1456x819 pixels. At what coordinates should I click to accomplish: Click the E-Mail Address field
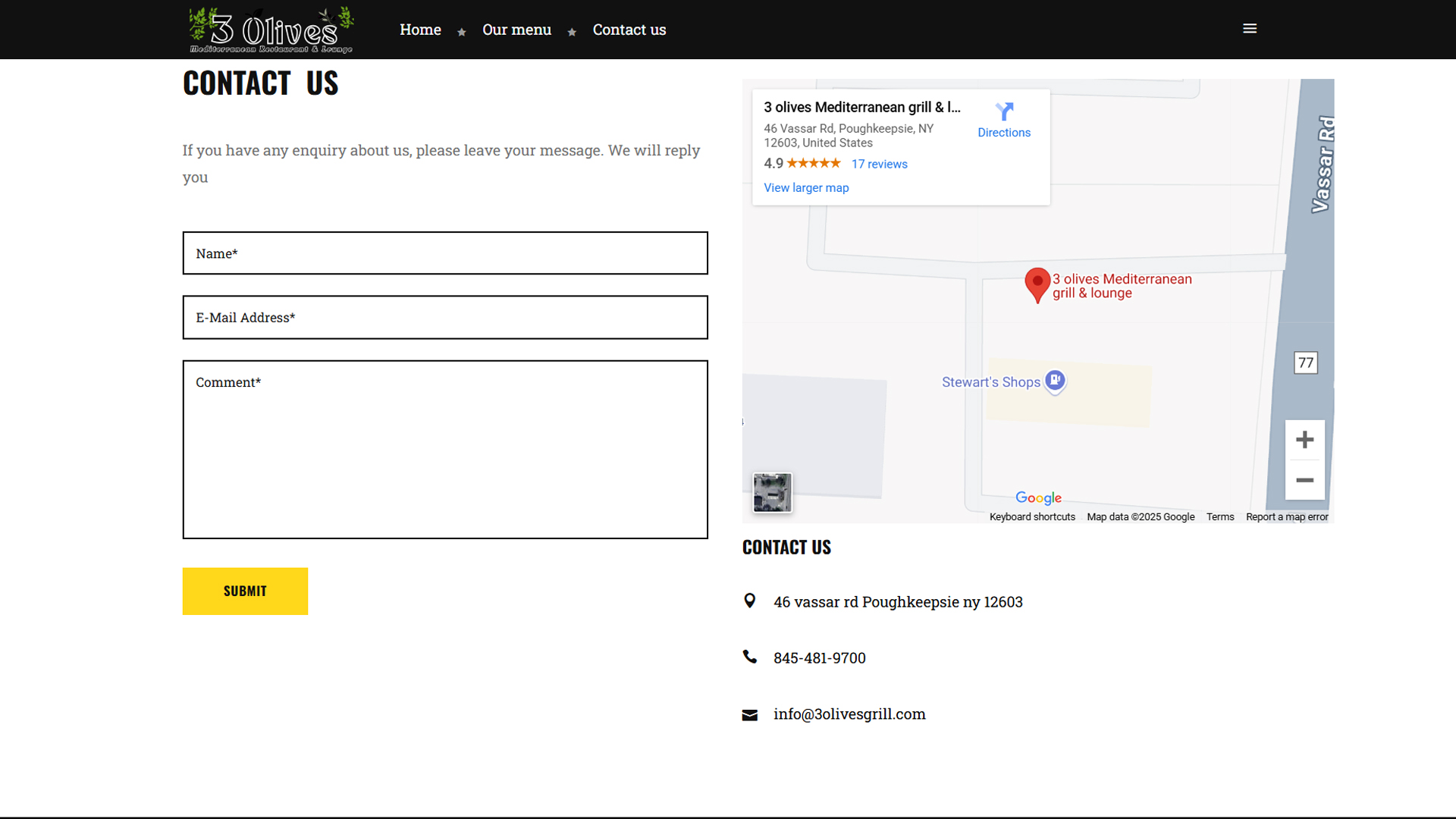[x=445, y=318]
